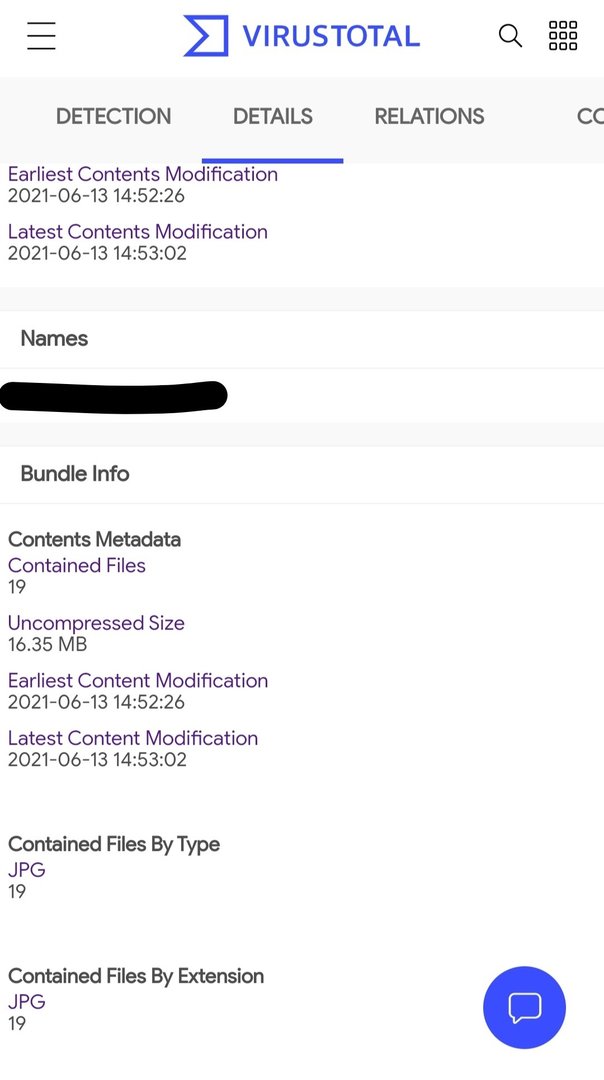The image size is (604, 1080).
Task: Click the Latest Content Modification label
Action: point(133,738)
